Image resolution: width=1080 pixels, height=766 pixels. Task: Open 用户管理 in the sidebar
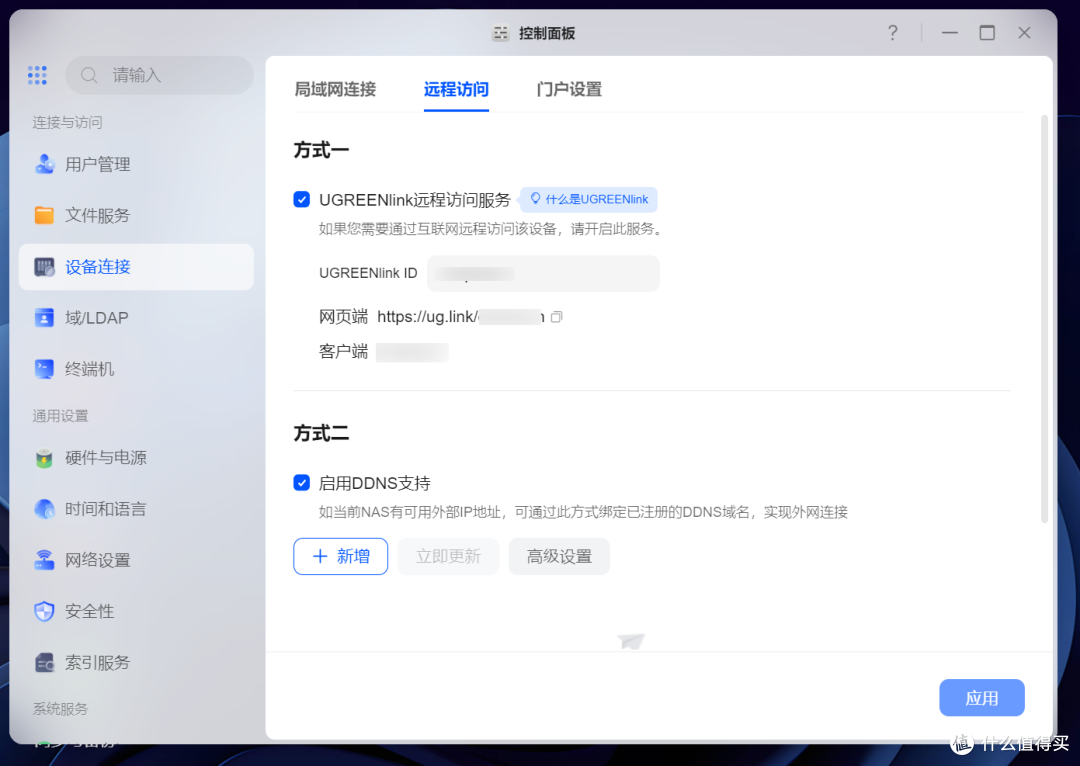136,164
